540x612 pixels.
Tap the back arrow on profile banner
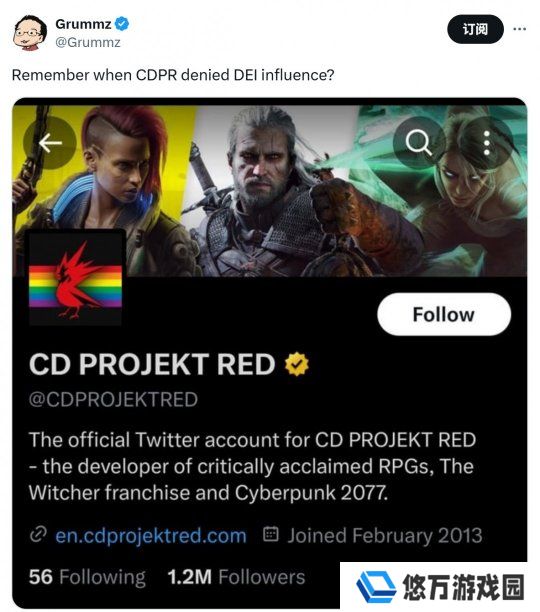pos(50,143)
